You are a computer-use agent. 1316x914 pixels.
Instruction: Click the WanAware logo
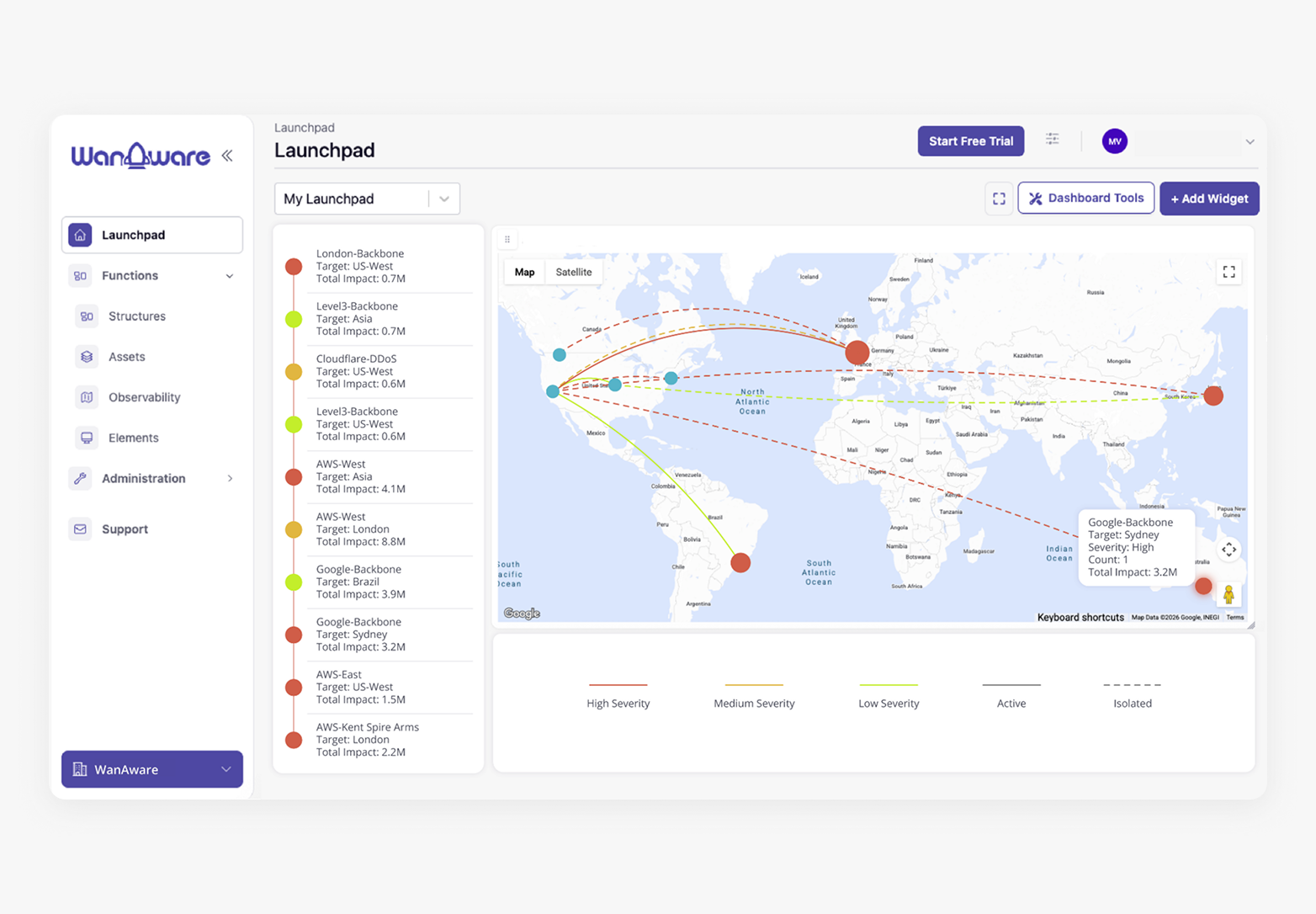coord(141,156)
